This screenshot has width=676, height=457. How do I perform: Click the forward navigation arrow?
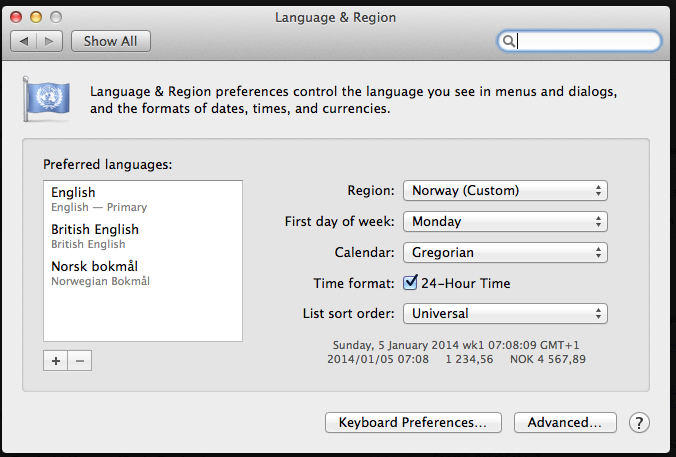[x=50, y=41]
